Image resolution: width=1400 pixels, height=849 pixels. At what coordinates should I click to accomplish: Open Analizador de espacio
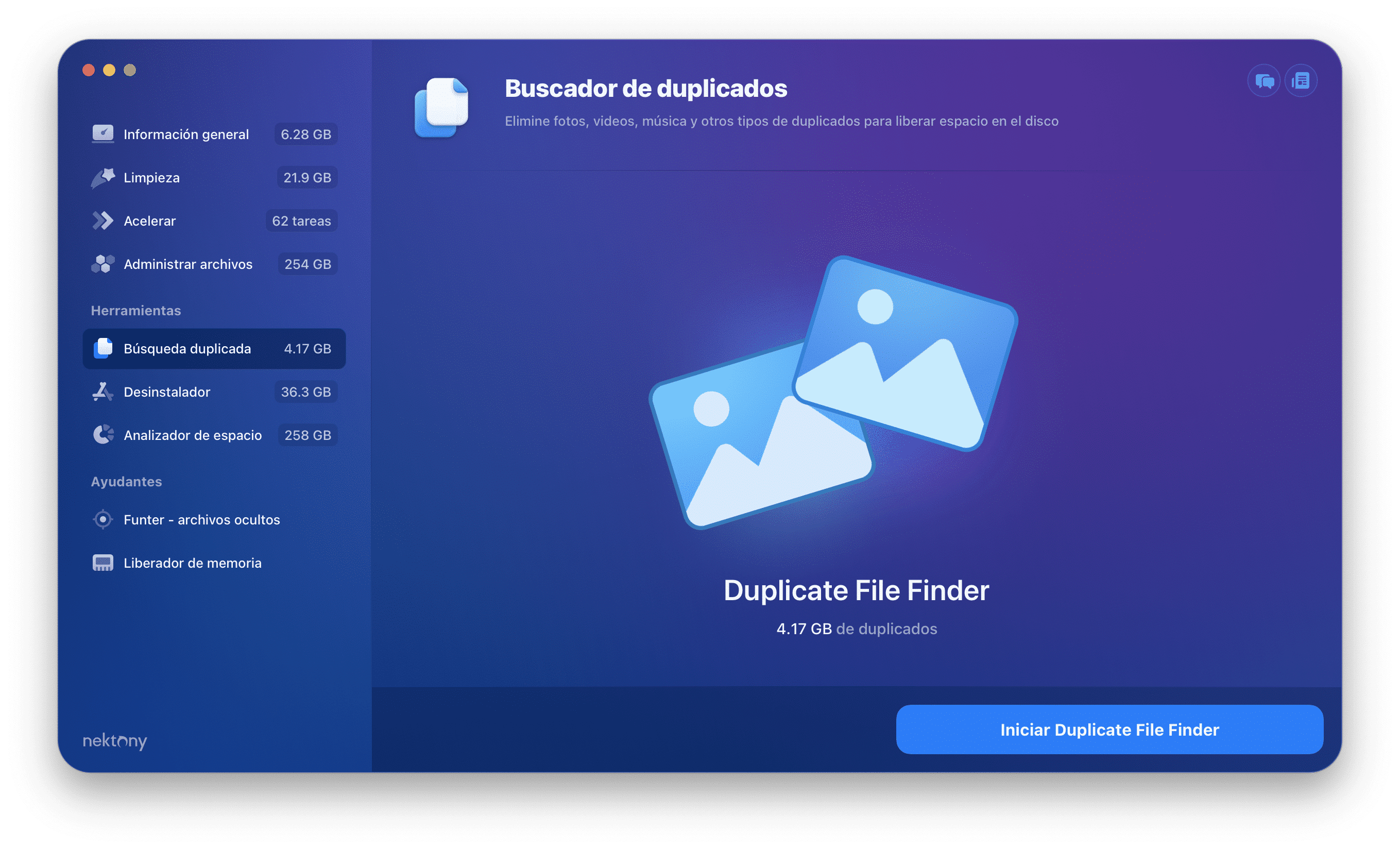(x=214, y=435)
